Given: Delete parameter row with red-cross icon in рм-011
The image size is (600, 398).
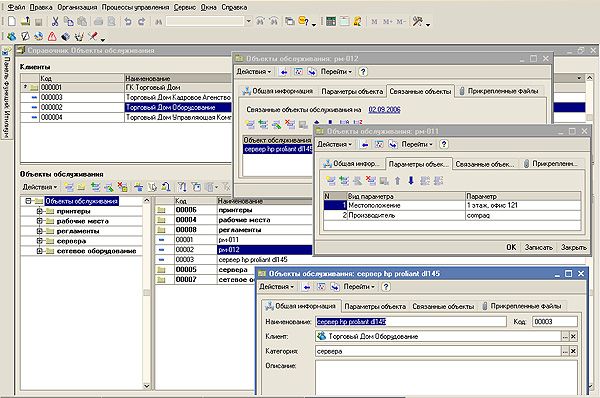Looking at the screenshot, I should click(x=370, y=181).
